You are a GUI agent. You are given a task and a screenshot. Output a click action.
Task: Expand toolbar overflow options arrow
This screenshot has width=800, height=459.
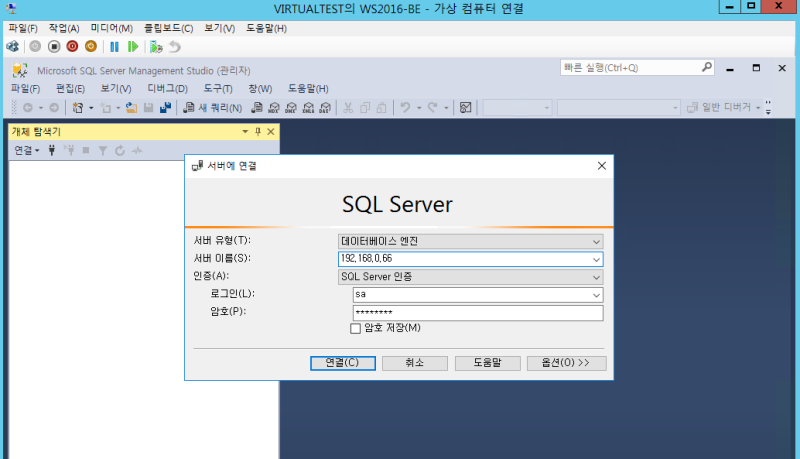[768, 108]
